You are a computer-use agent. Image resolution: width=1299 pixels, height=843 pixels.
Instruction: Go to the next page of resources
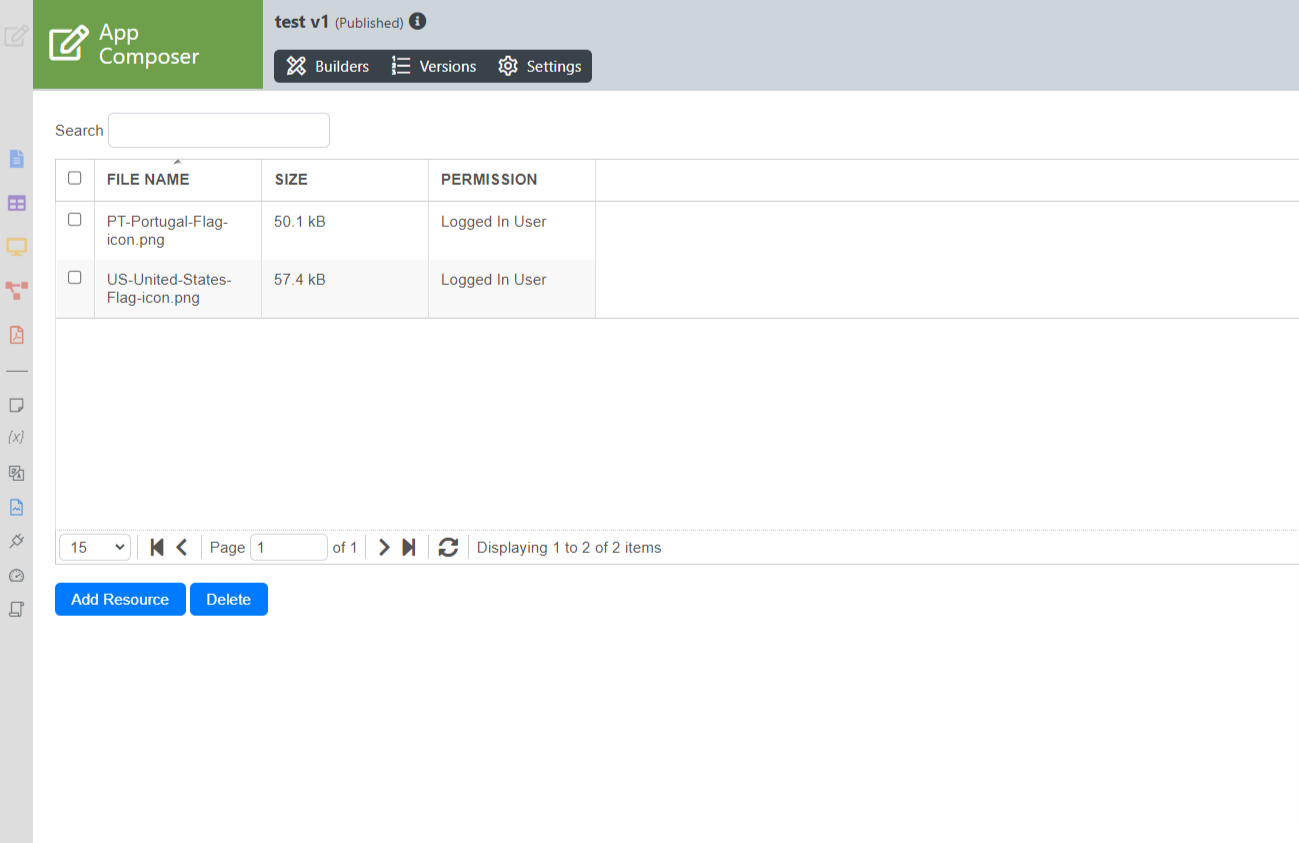tap(383, 547)
